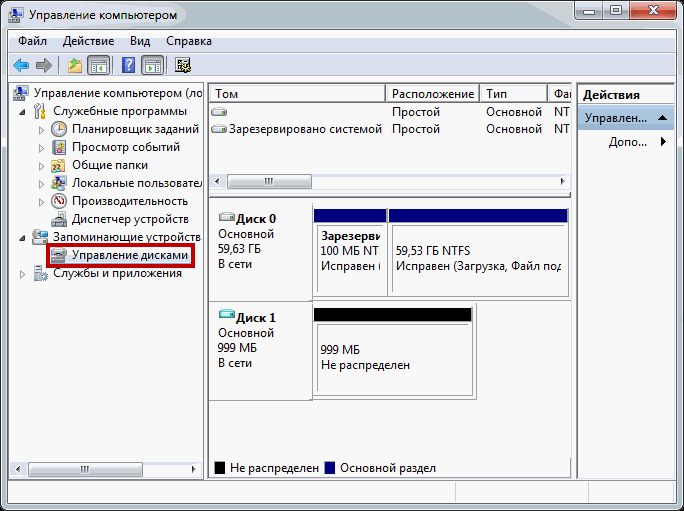Click the Диск 0 59,63 ГБ label

(x=239, y=249)
